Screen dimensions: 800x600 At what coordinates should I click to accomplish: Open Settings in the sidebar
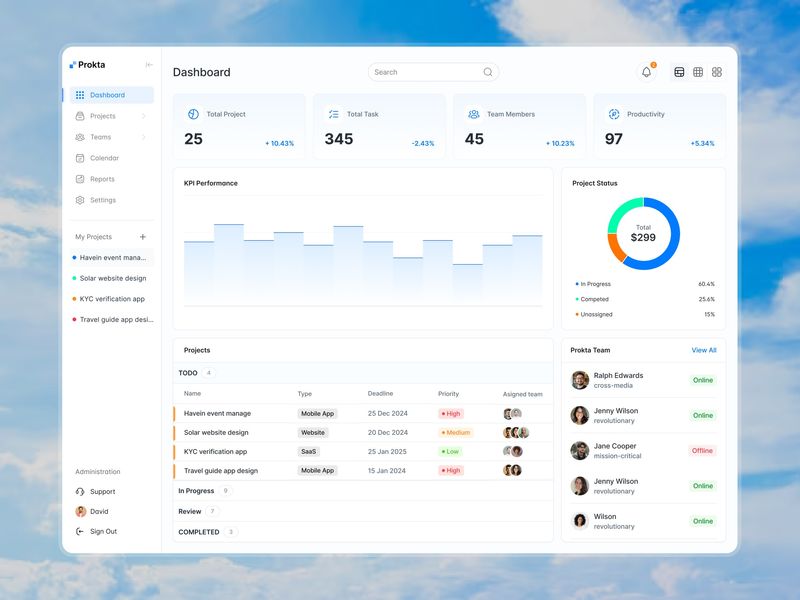(103, 199)
